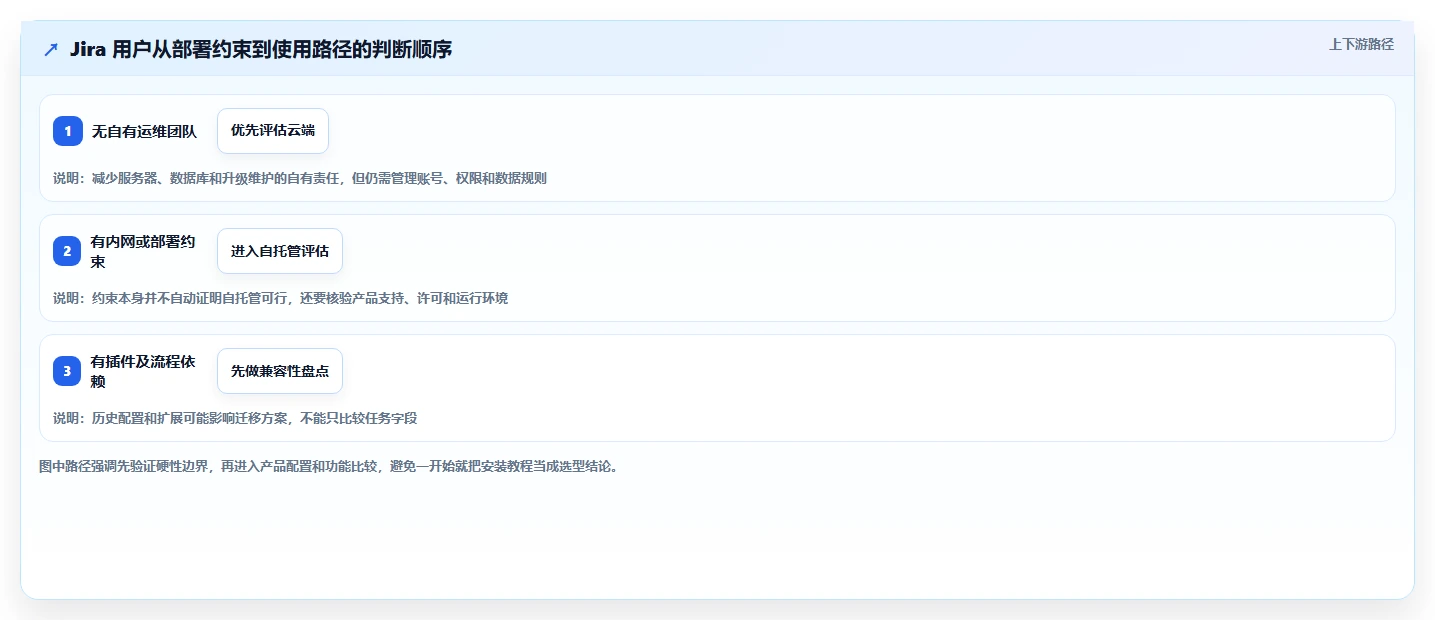Click the 上下游路径 label in the header
The image size is (1435, 620).
tap(1361, 44)
